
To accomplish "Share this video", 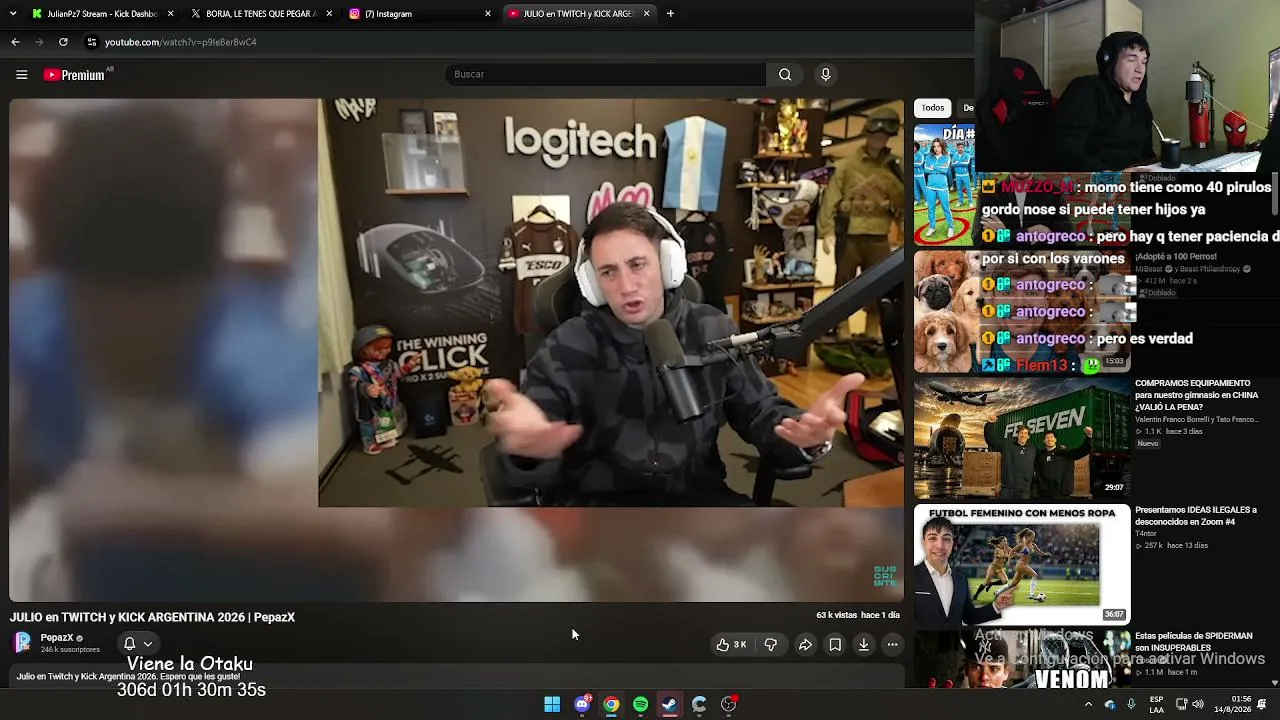I will (805, 645).
